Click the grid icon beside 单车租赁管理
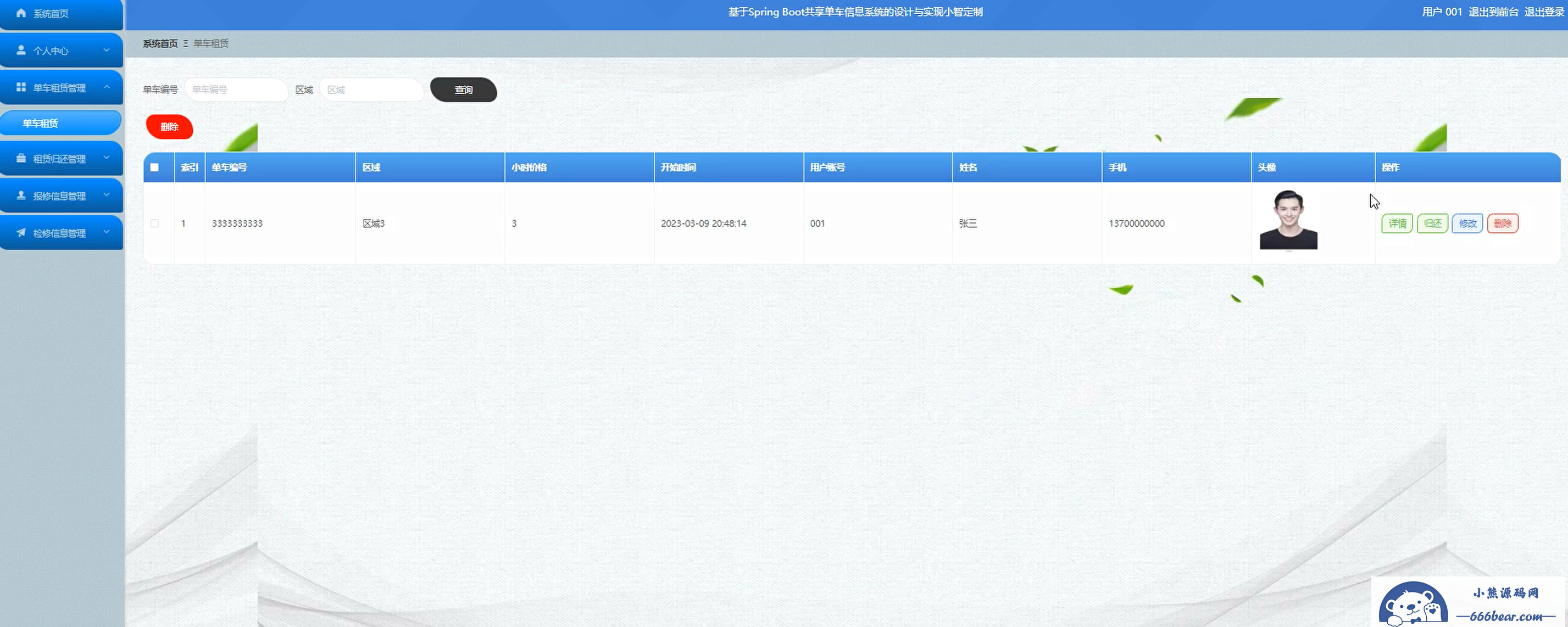 tap(21, 87)
